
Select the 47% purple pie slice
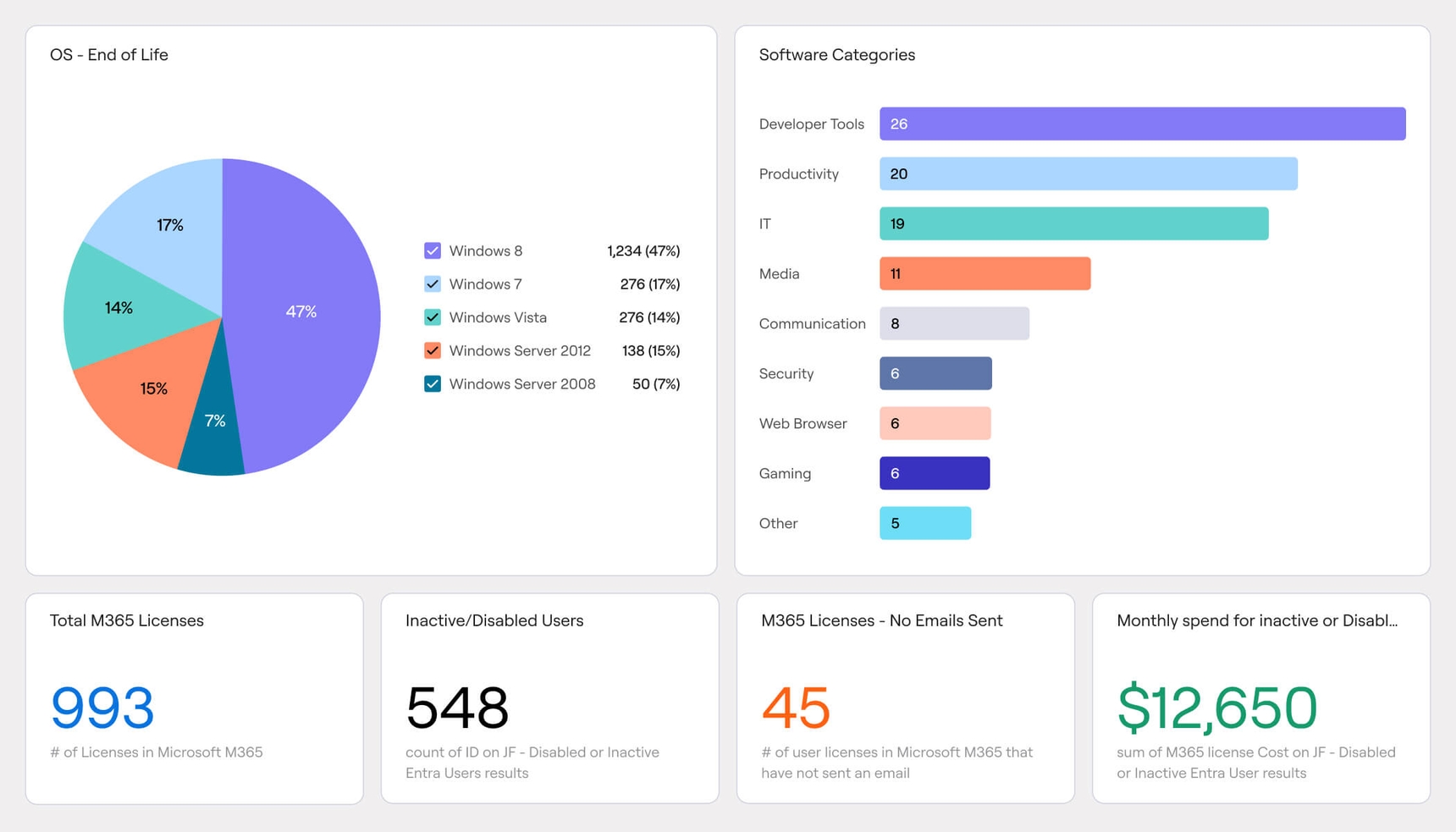[305, 313]
